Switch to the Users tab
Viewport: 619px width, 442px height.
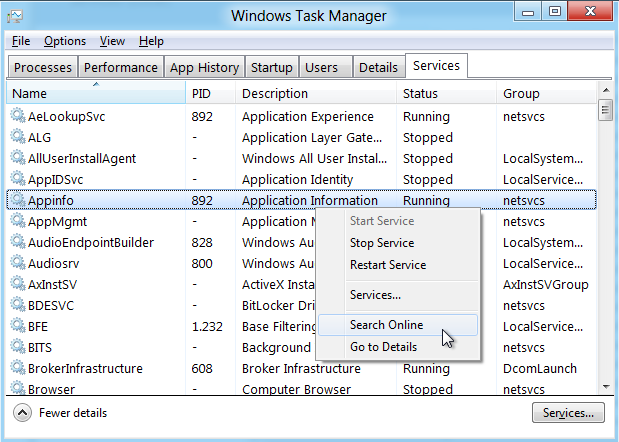point(326,67)
